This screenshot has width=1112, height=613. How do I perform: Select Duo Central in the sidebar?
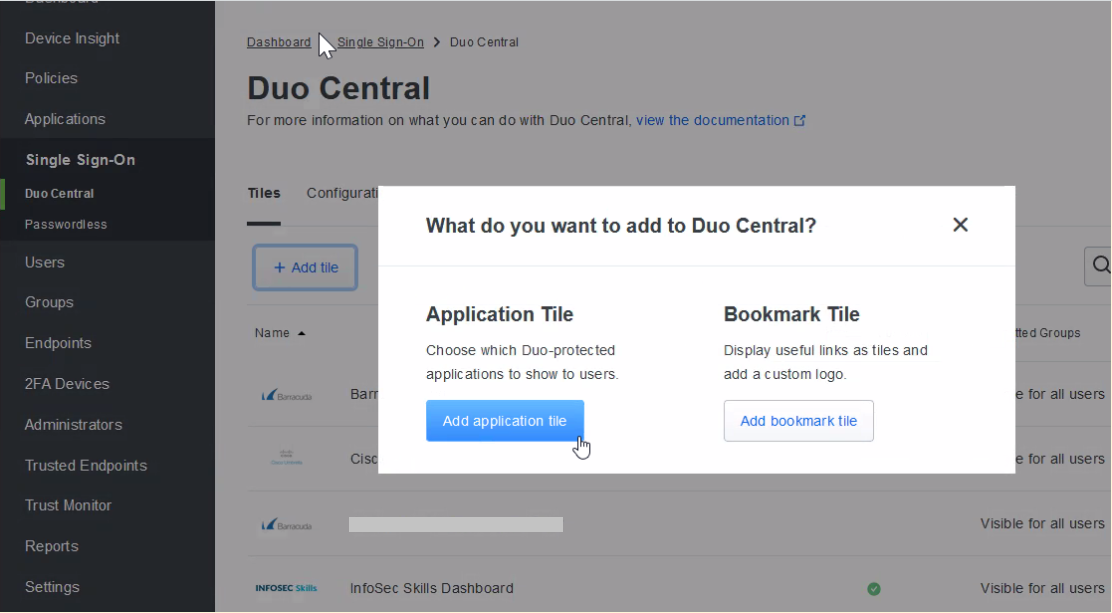[59, 194]
